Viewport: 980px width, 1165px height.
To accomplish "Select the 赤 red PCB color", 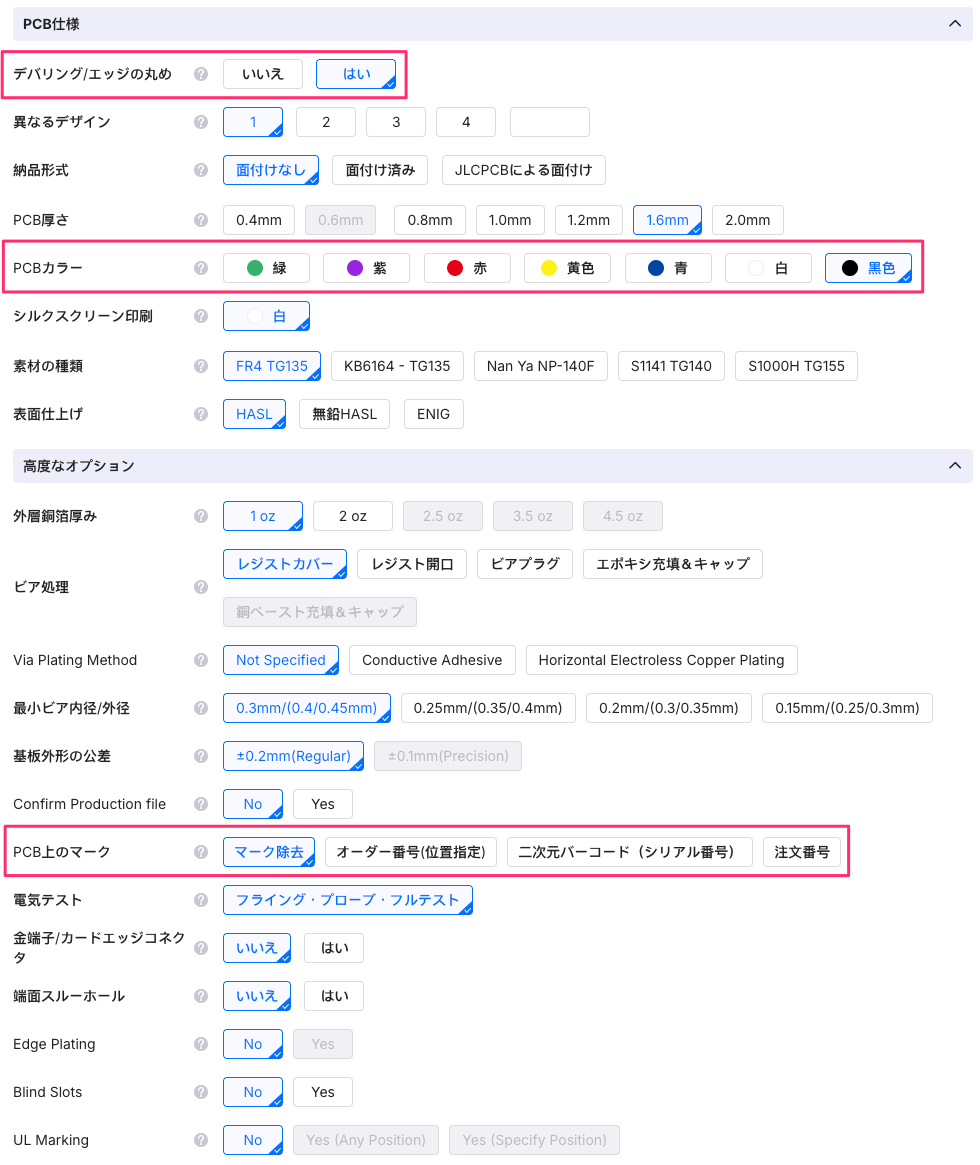I will pyautogui.click(x=467, y=268).
